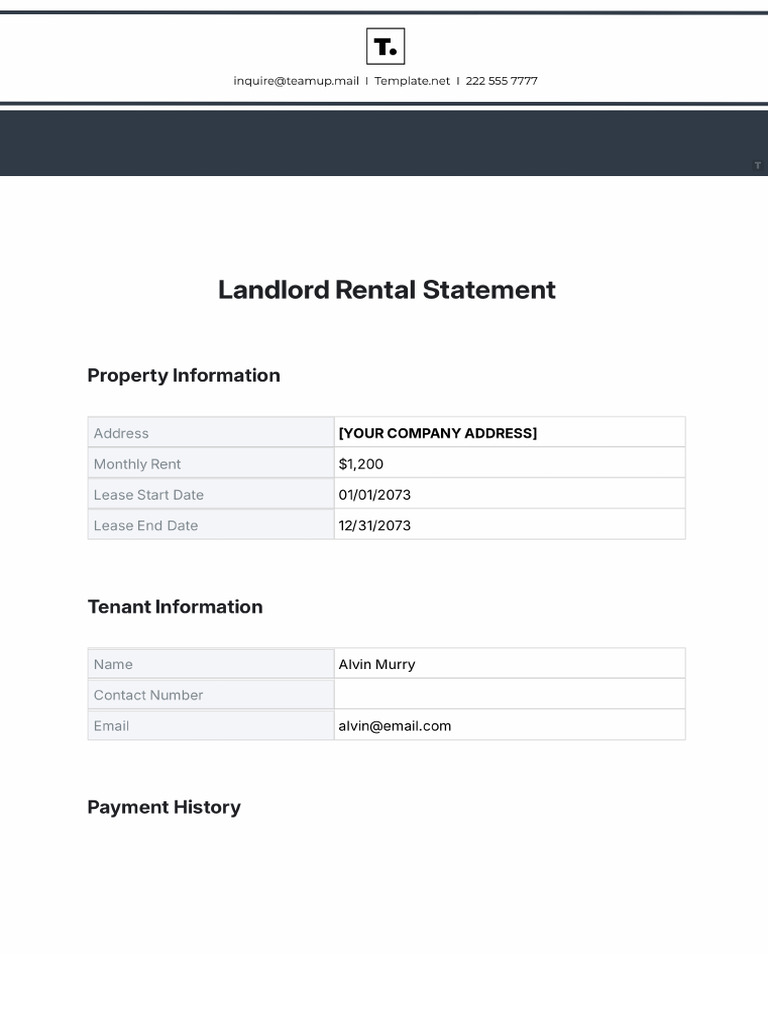Select the lease start date 01/01/2073
768x1024 pixels.
click(x=375, y=495)
